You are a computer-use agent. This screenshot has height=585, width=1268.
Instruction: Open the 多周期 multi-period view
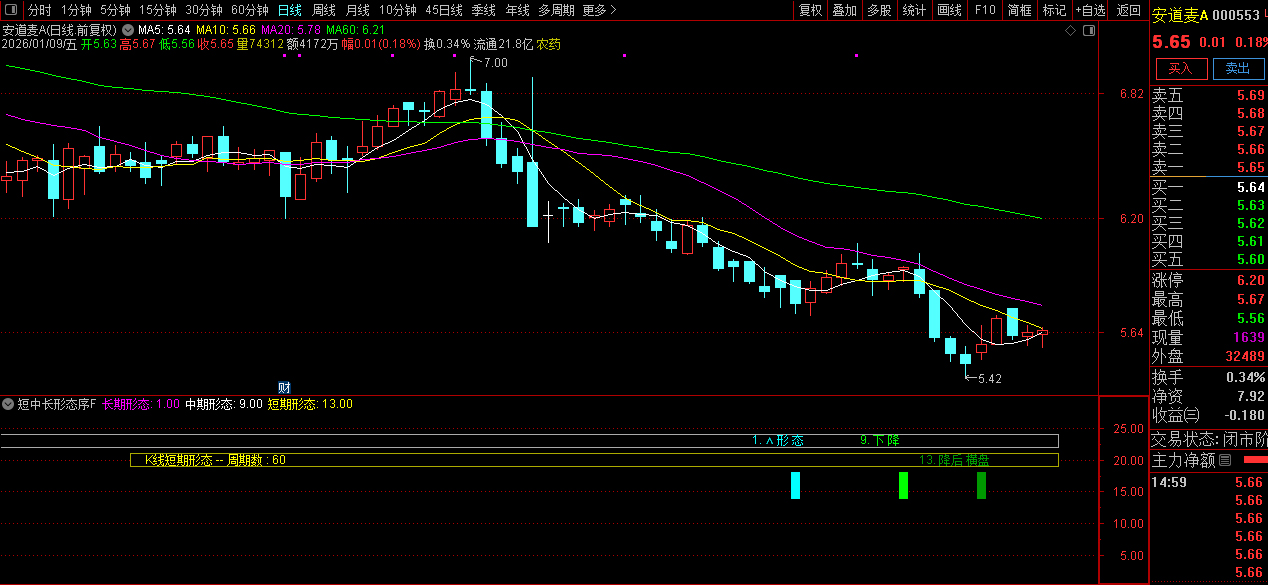pyautogui.click(x=556, y=10)
